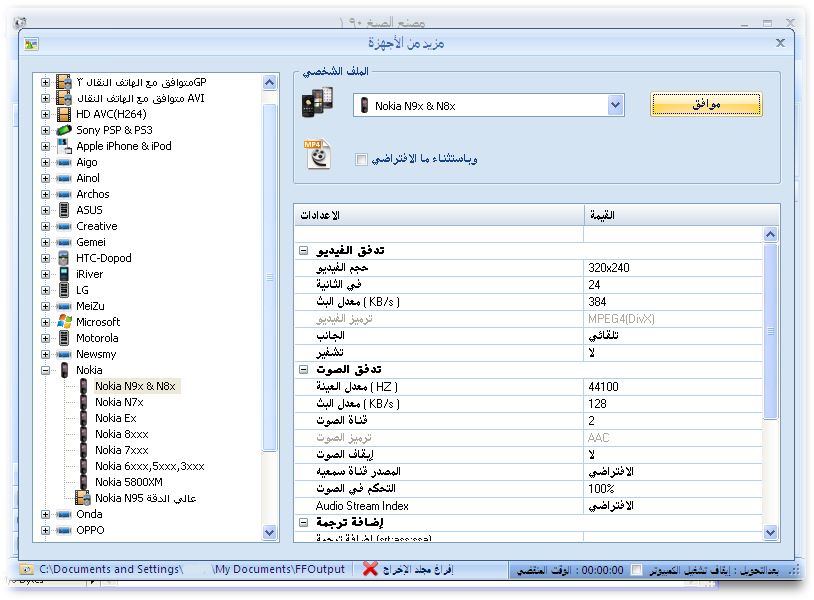Close the مزيد من الأجهزة dialog
814x600 pixels.
click(780, 43)
